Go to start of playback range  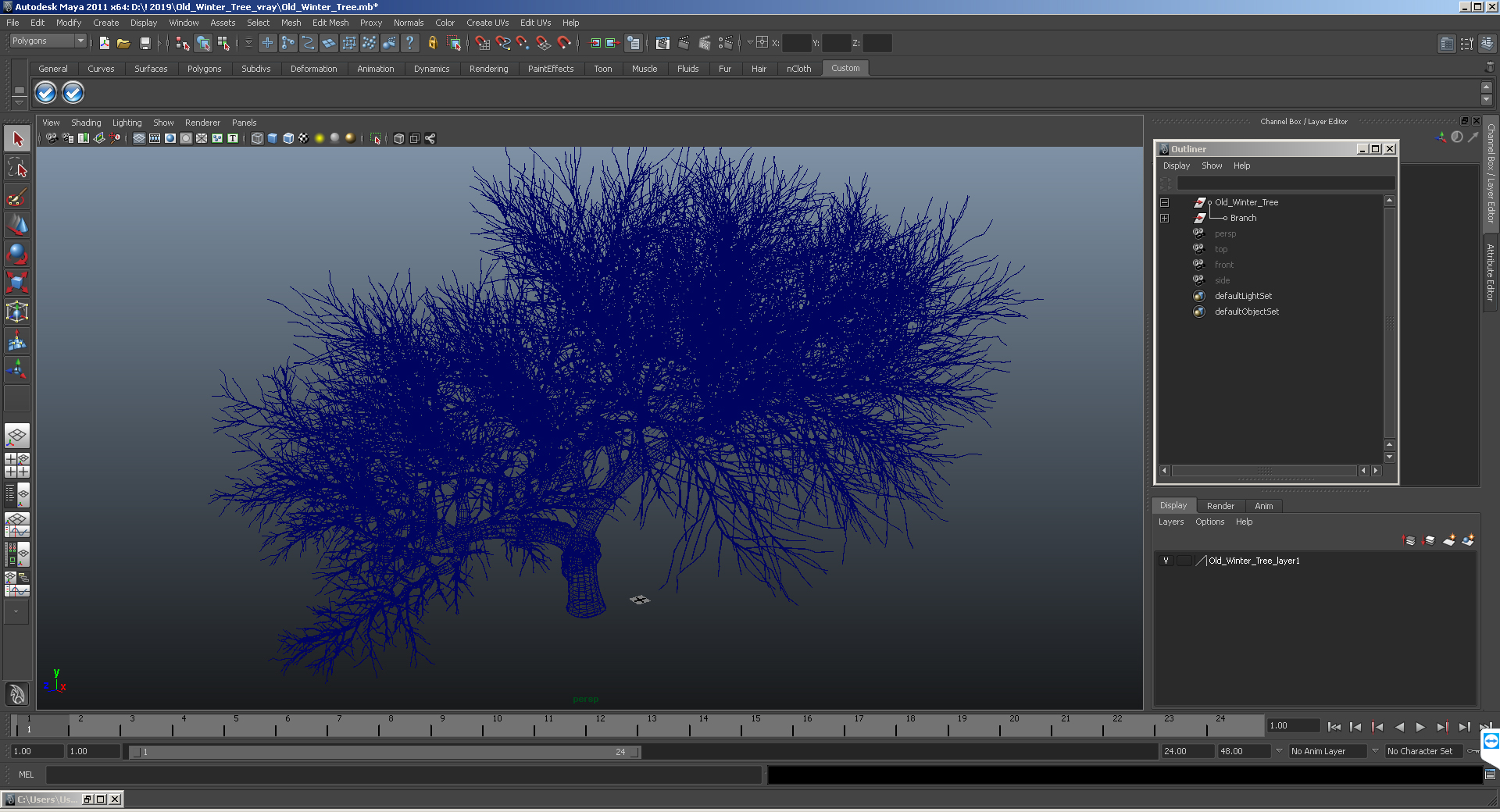(x=1334, y=727)
